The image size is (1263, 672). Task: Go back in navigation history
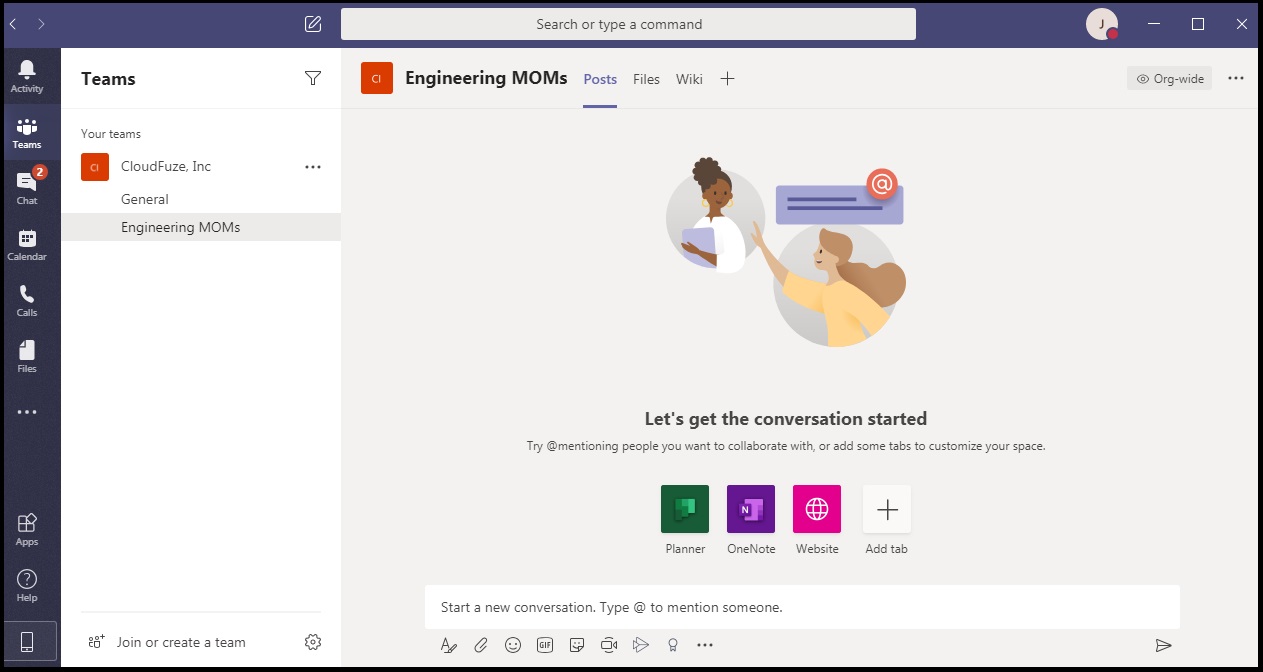(x=14, y=24)
